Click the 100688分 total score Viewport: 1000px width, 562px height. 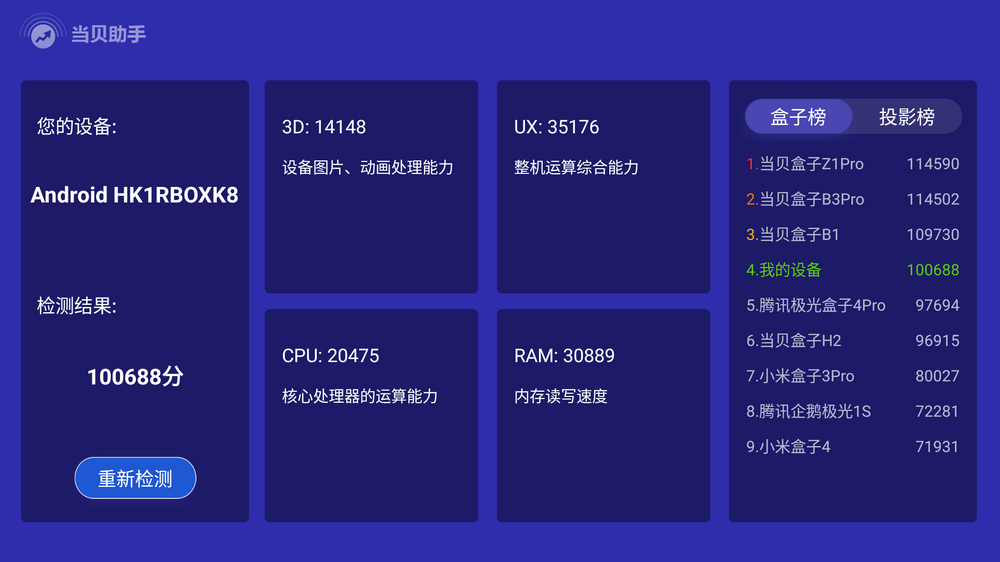135,376
